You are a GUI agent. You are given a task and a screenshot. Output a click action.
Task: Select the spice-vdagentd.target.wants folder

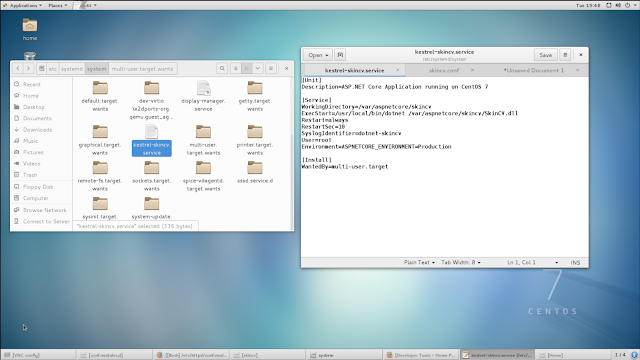coord(203,176)
